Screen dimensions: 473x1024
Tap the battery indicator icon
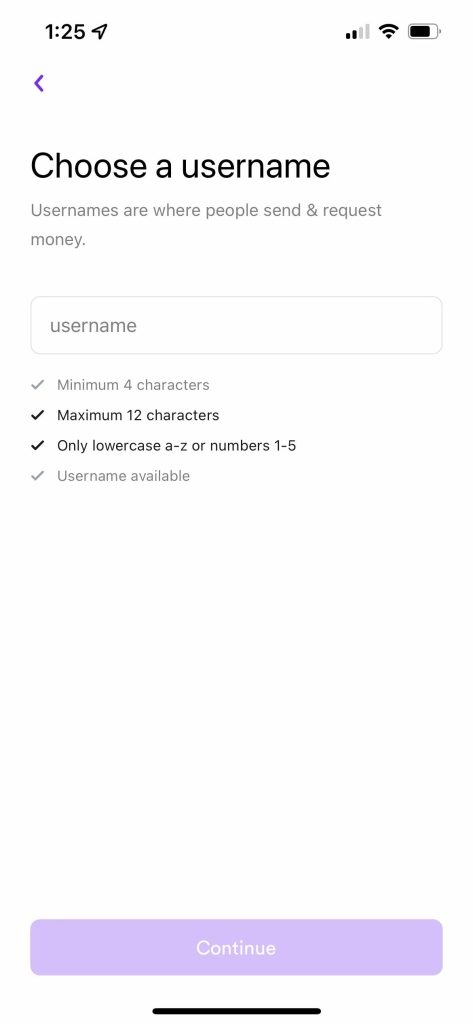[x=425, y=31]
